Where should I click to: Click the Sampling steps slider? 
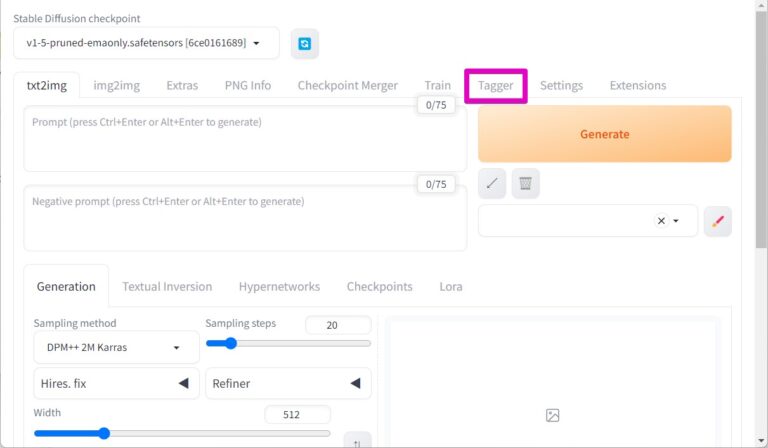[288, 343]
